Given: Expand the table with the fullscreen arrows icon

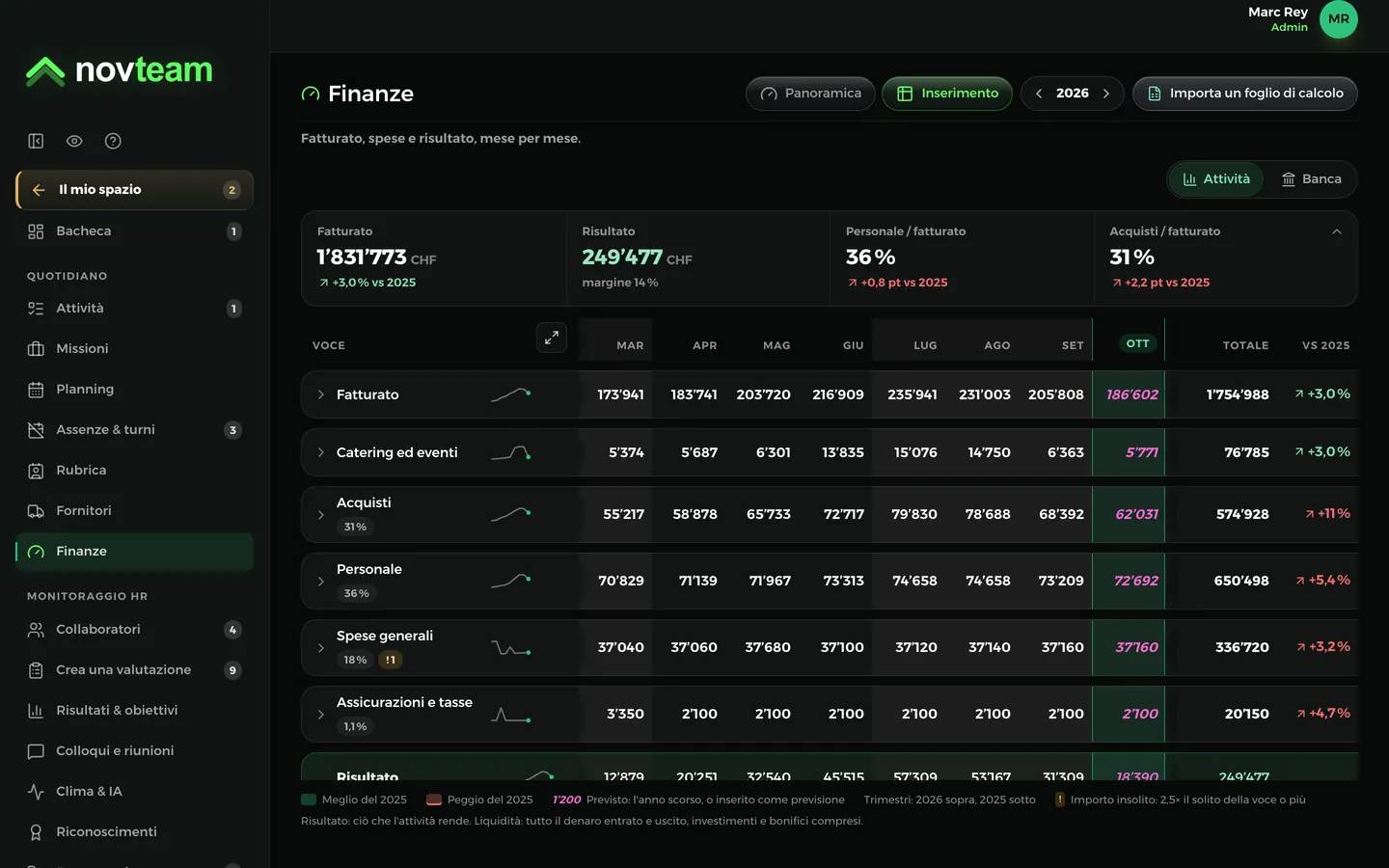Looking at the screenshot, I should tap(552, 338).
